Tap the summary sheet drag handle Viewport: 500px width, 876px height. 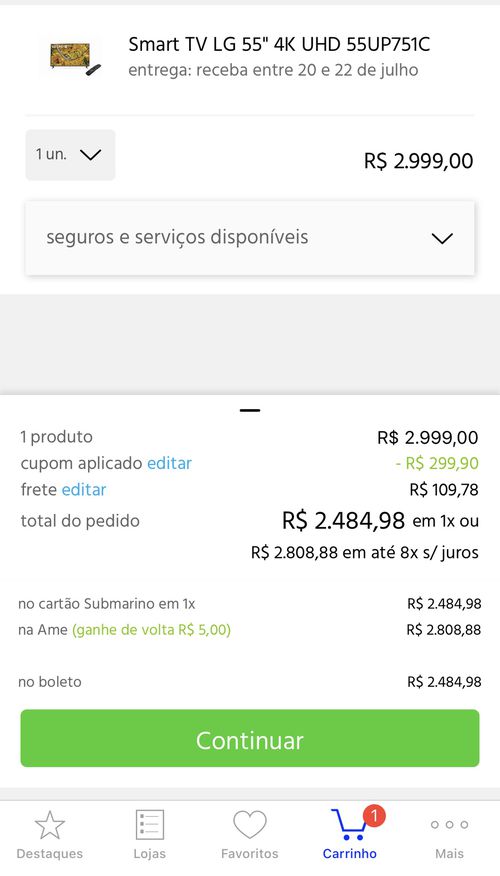click(x=250, y=410)
